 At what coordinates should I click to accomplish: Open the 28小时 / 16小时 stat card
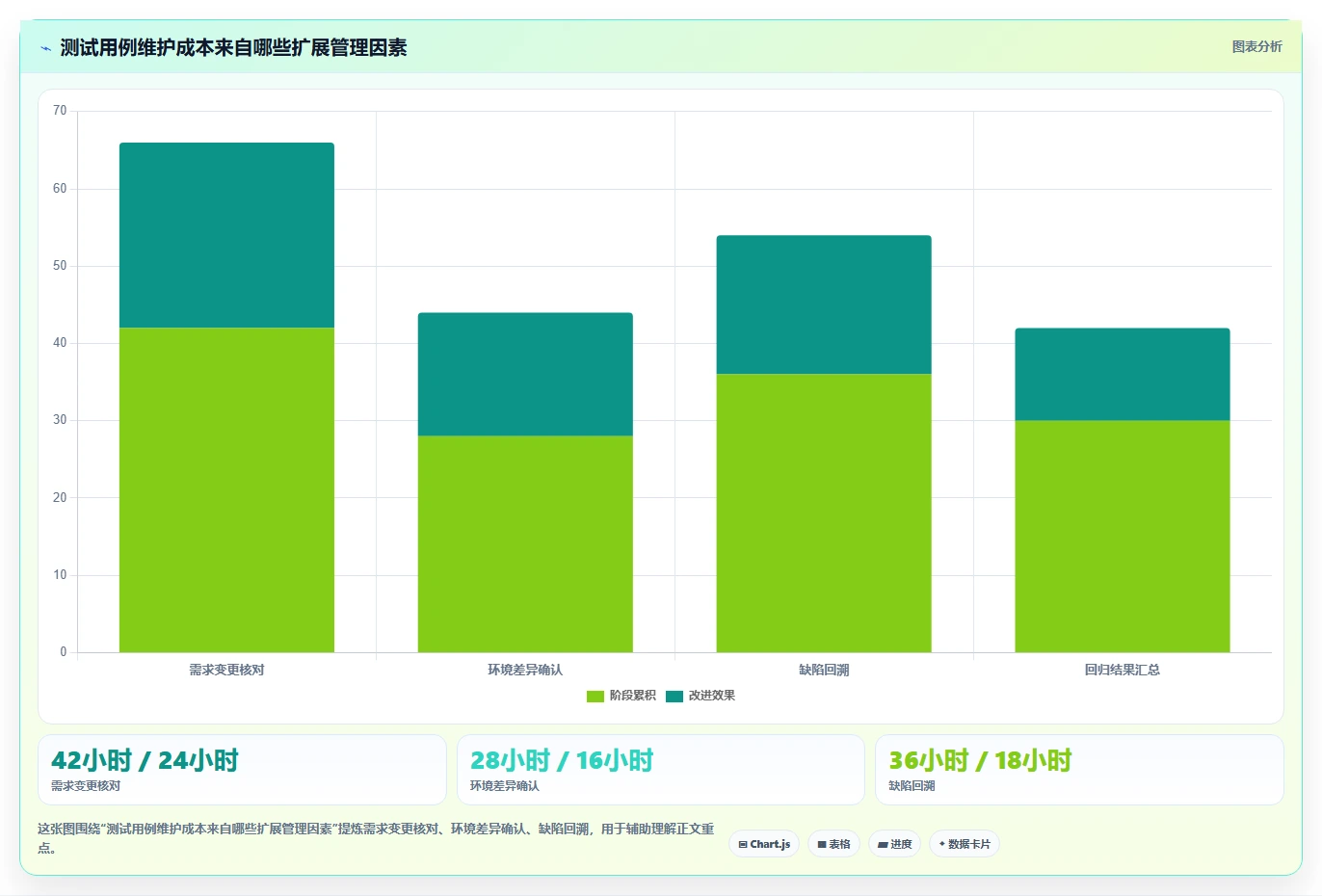(660, 770)
